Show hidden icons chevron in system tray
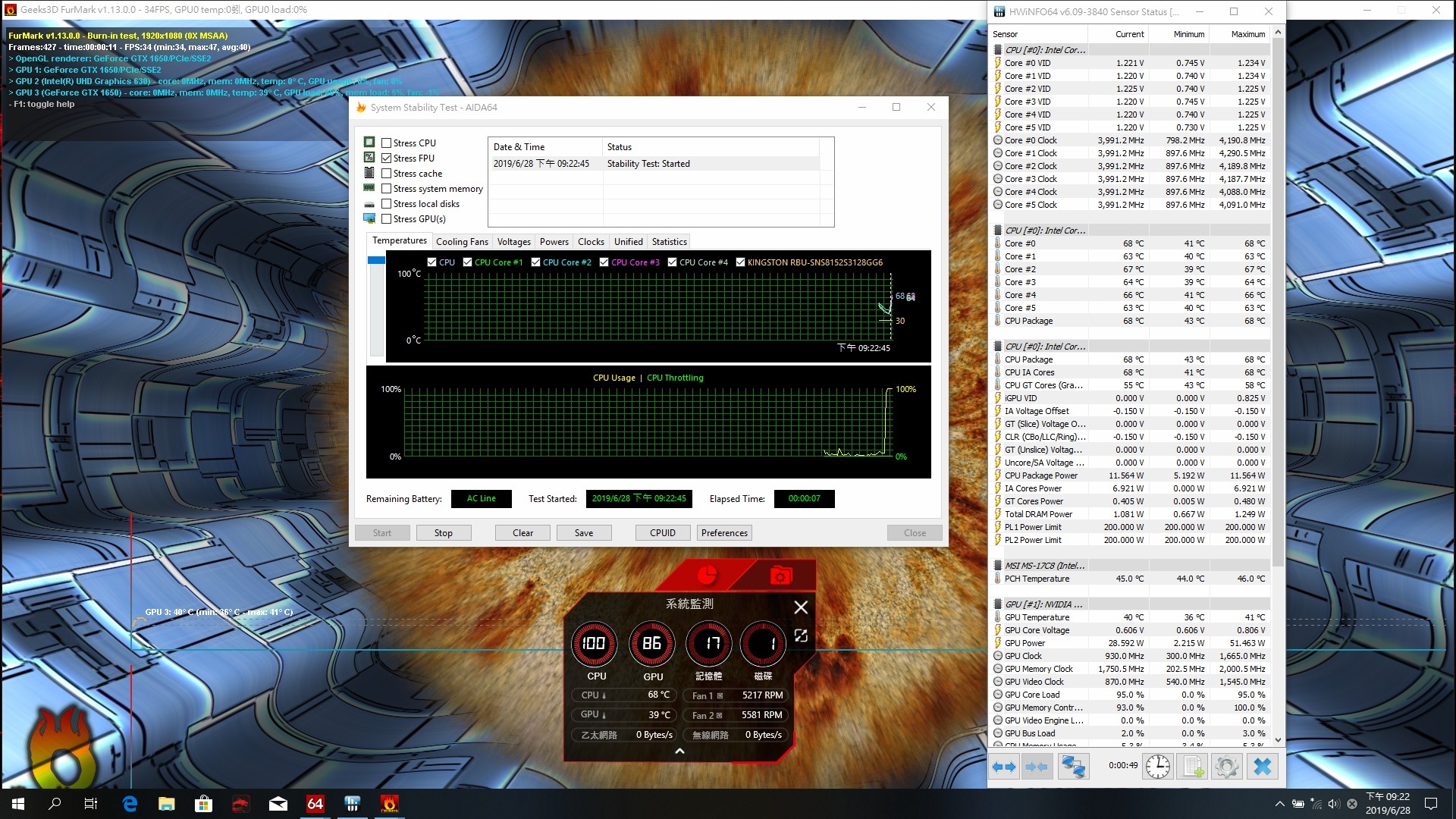This screenshot has height=819, width=1456. (x=1279, y=804)
